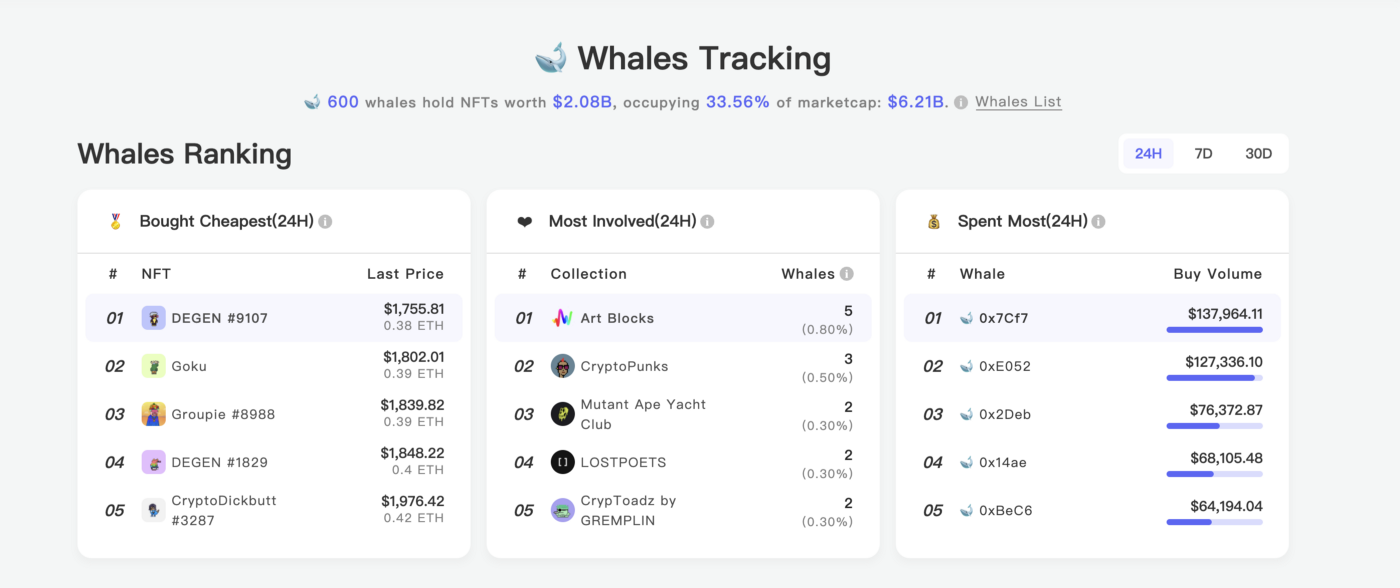Open the Art Blocks collection name

point(617,318)
